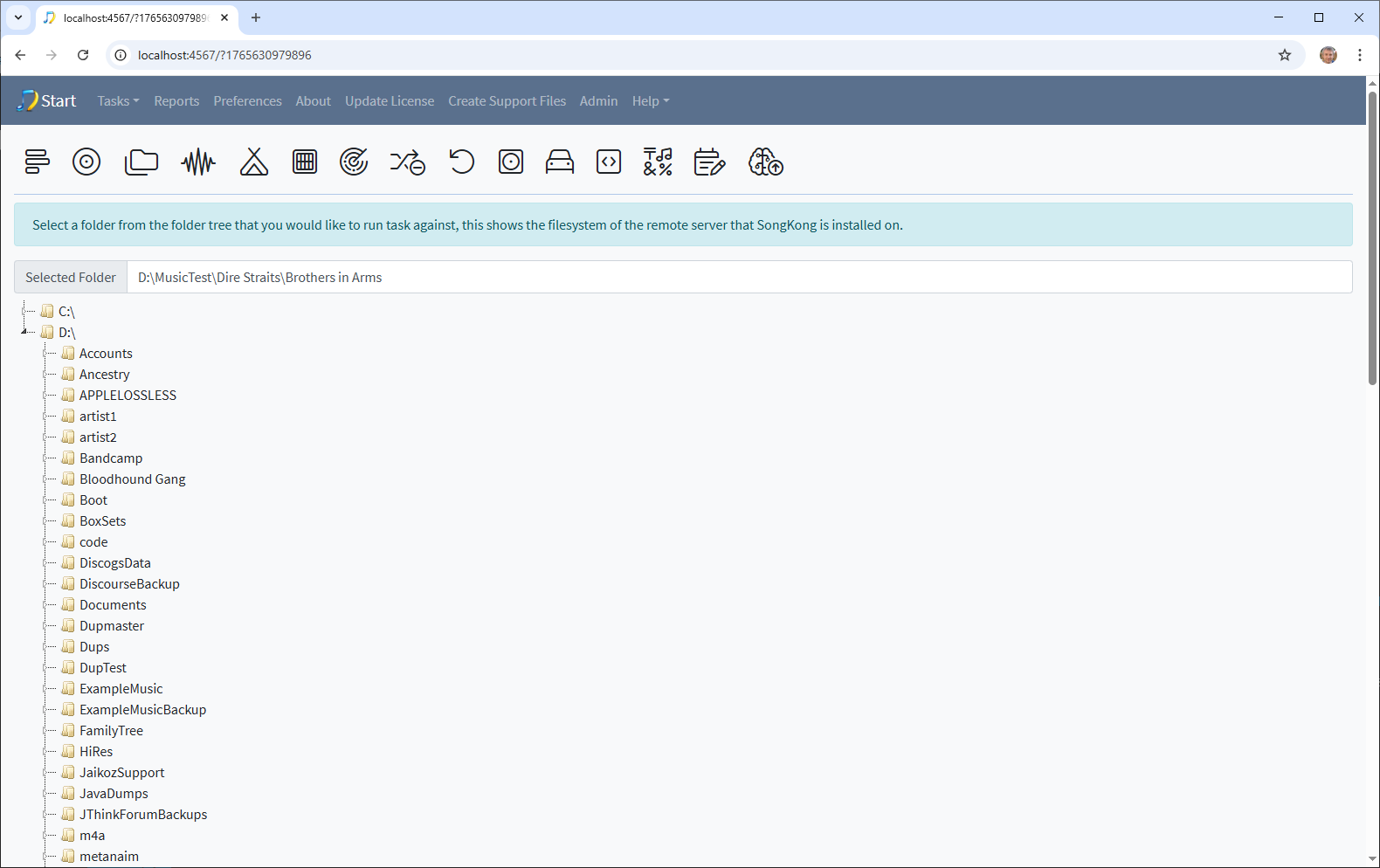Click the shuffle arrows with minus icon
The width and height of the screenshot is (1380, 868).
[408, 162]
